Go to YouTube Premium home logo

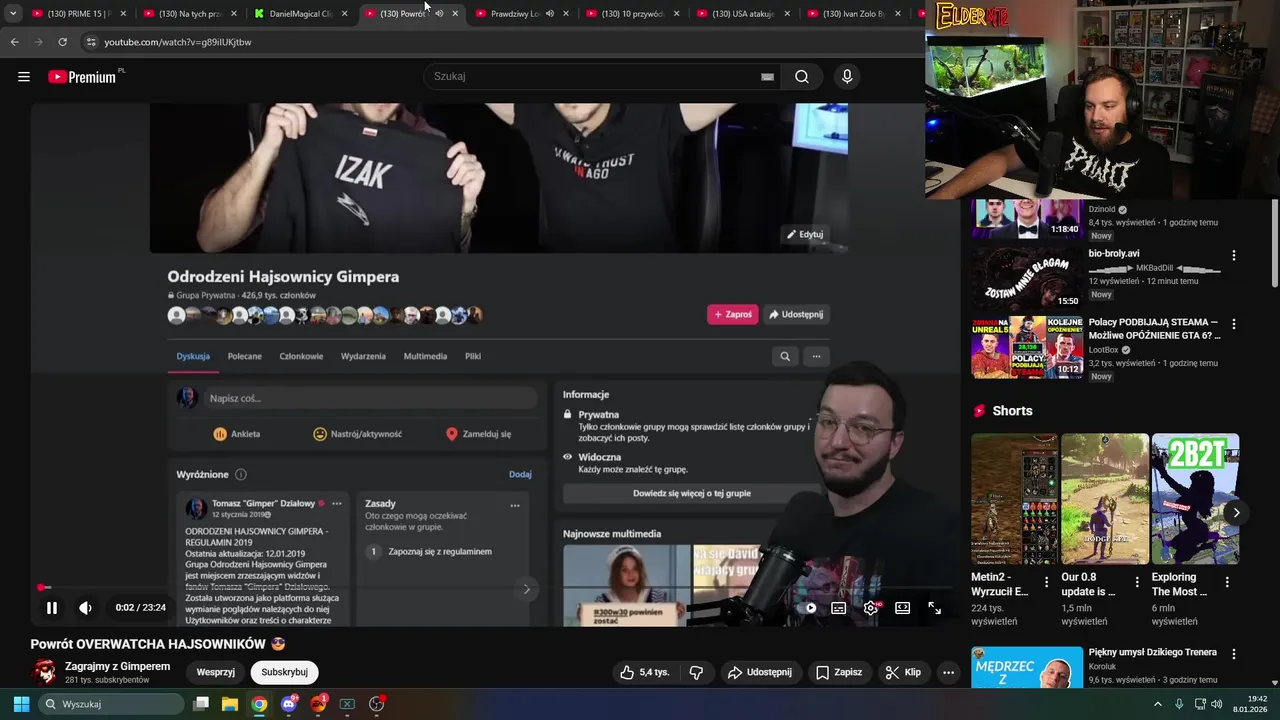(x=83, y=77)
